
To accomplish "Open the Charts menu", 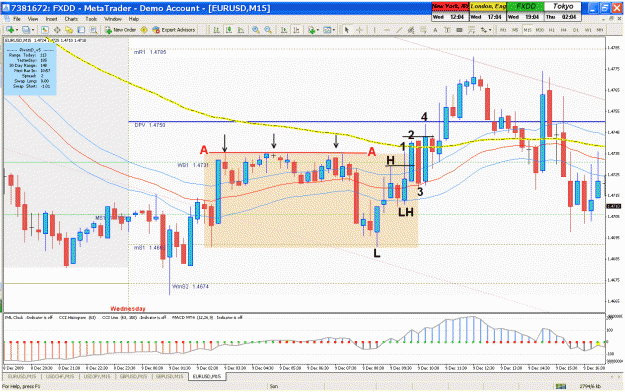I will pyautogui.click(x=71, y=19).
